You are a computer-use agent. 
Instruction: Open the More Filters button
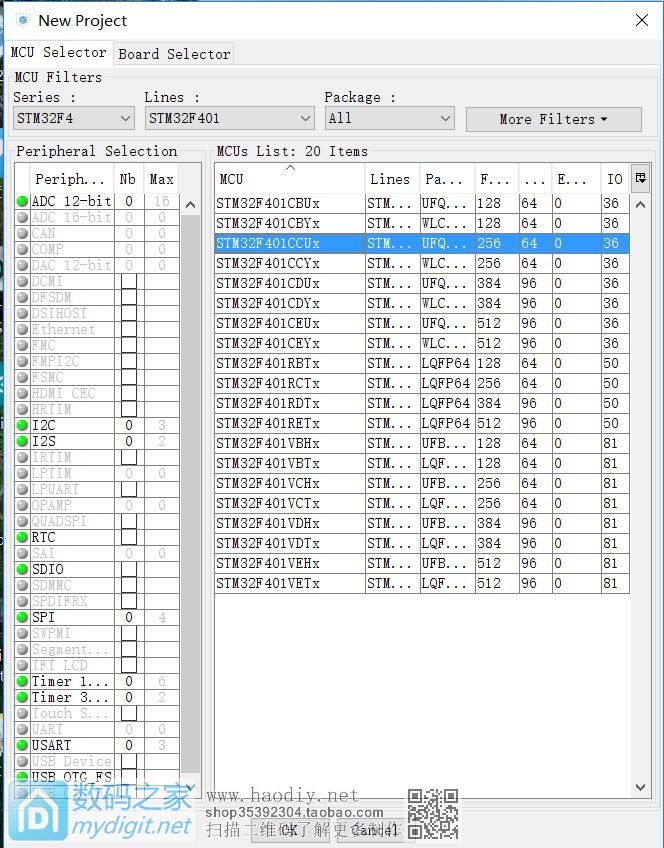pos(553,119)
